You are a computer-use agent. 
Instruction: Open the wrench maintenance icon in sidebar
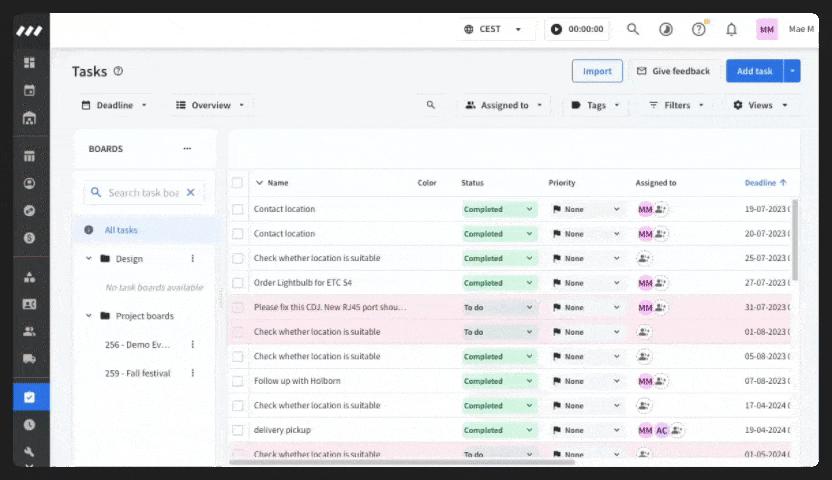30,452
